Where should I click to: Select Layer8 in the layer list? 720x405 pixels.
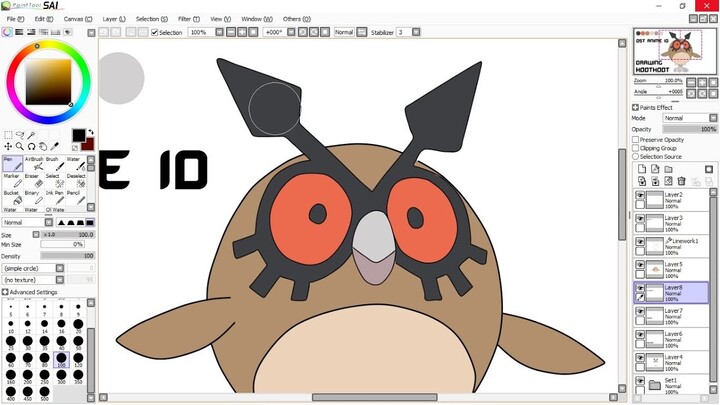point(671,292)
